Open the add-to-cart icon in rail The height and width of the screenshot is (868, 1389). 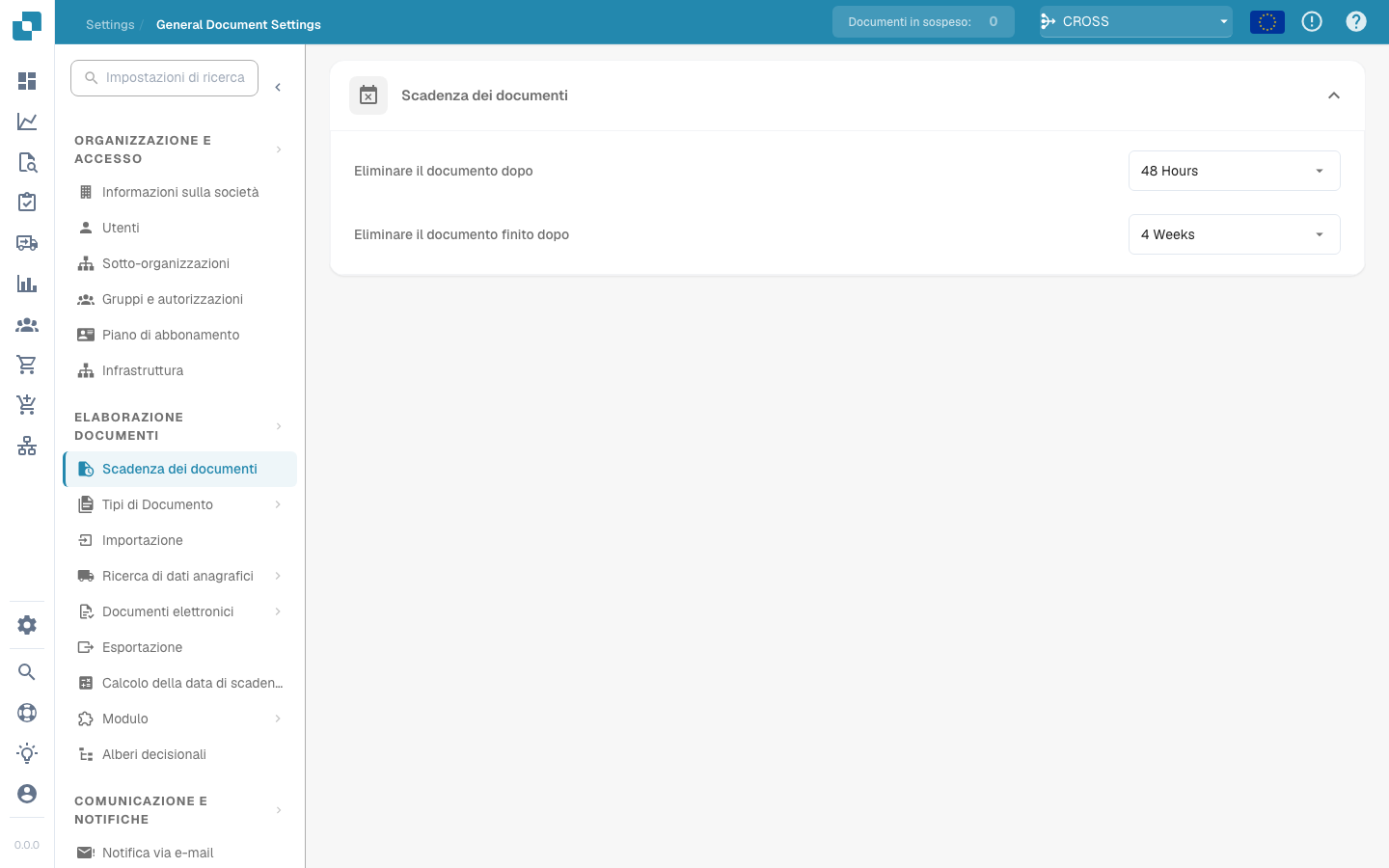click(27, 405)
